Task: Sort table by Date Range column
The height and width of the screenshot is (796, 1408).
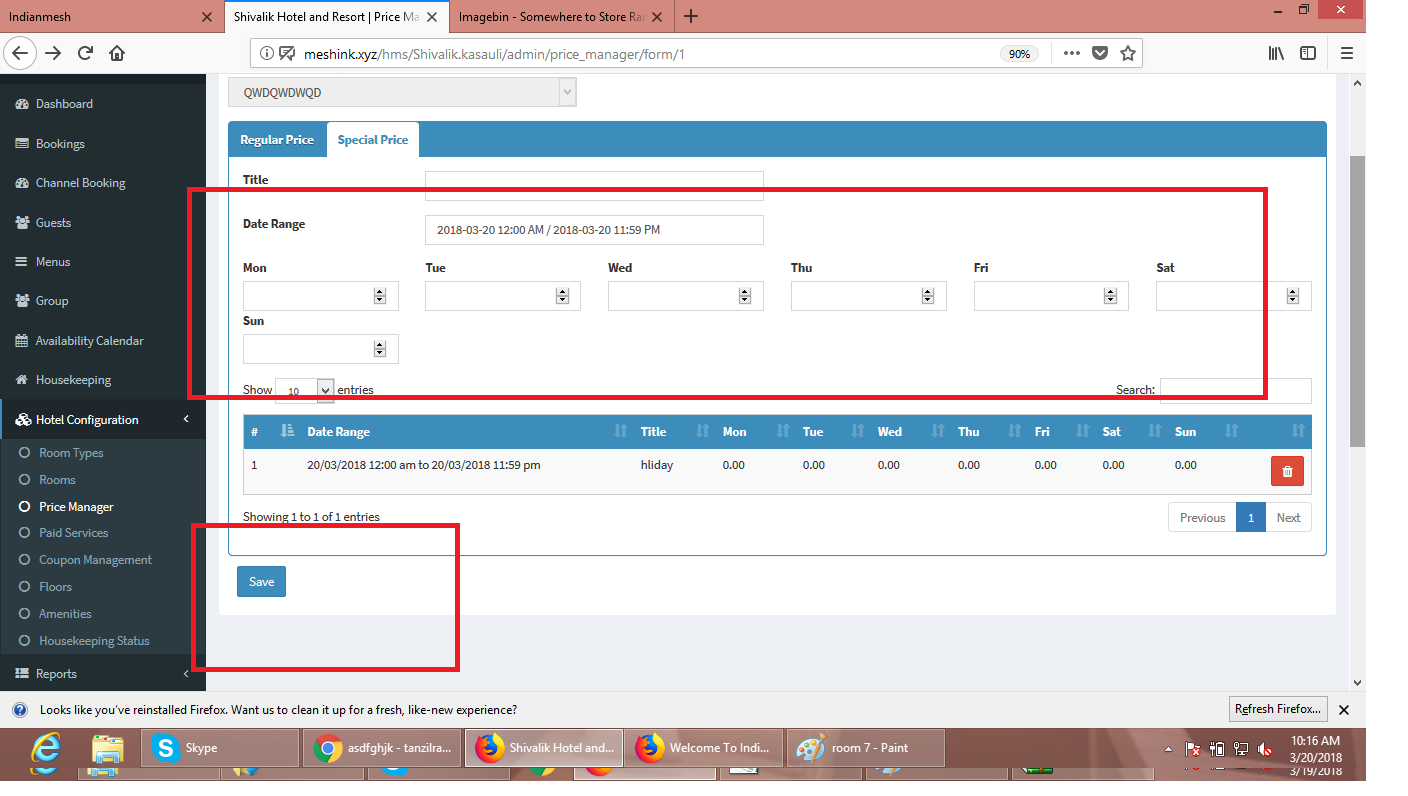Action: (467, 432)
